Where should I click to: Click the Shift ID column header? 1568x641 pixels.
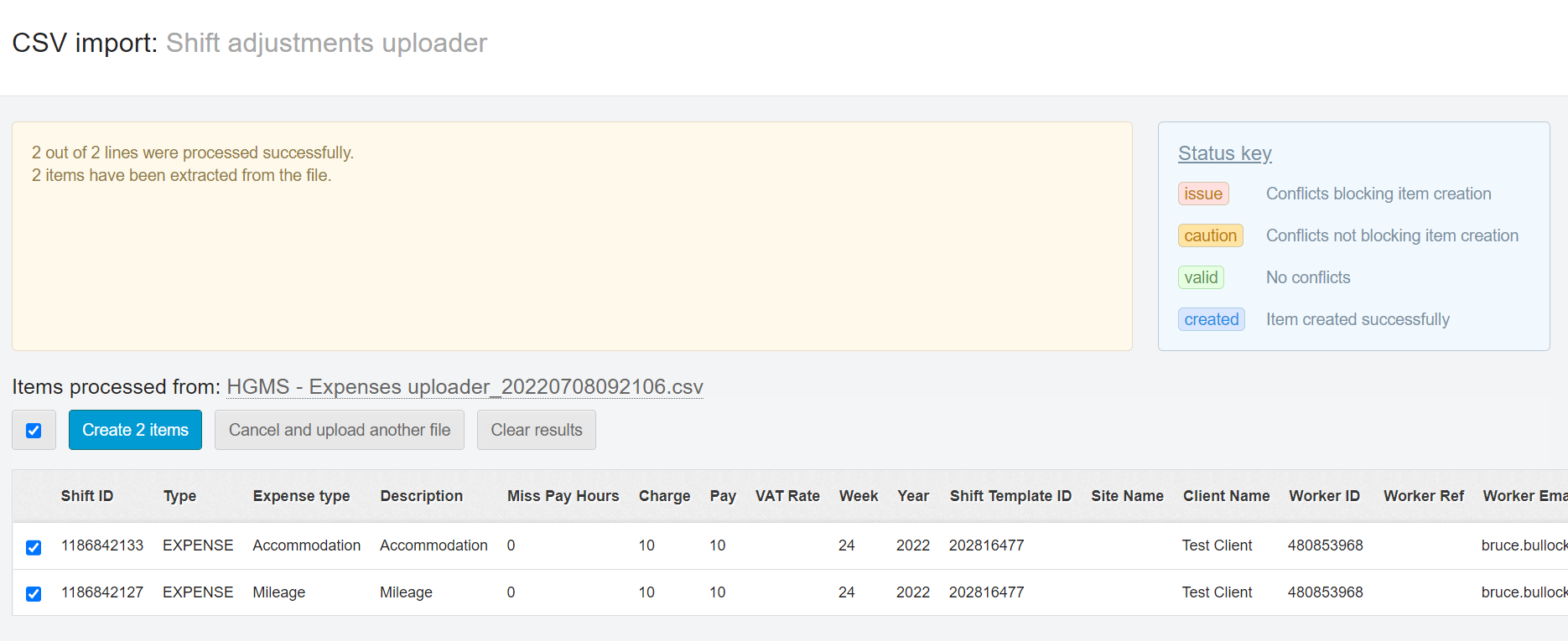click(x=86, y=496)
